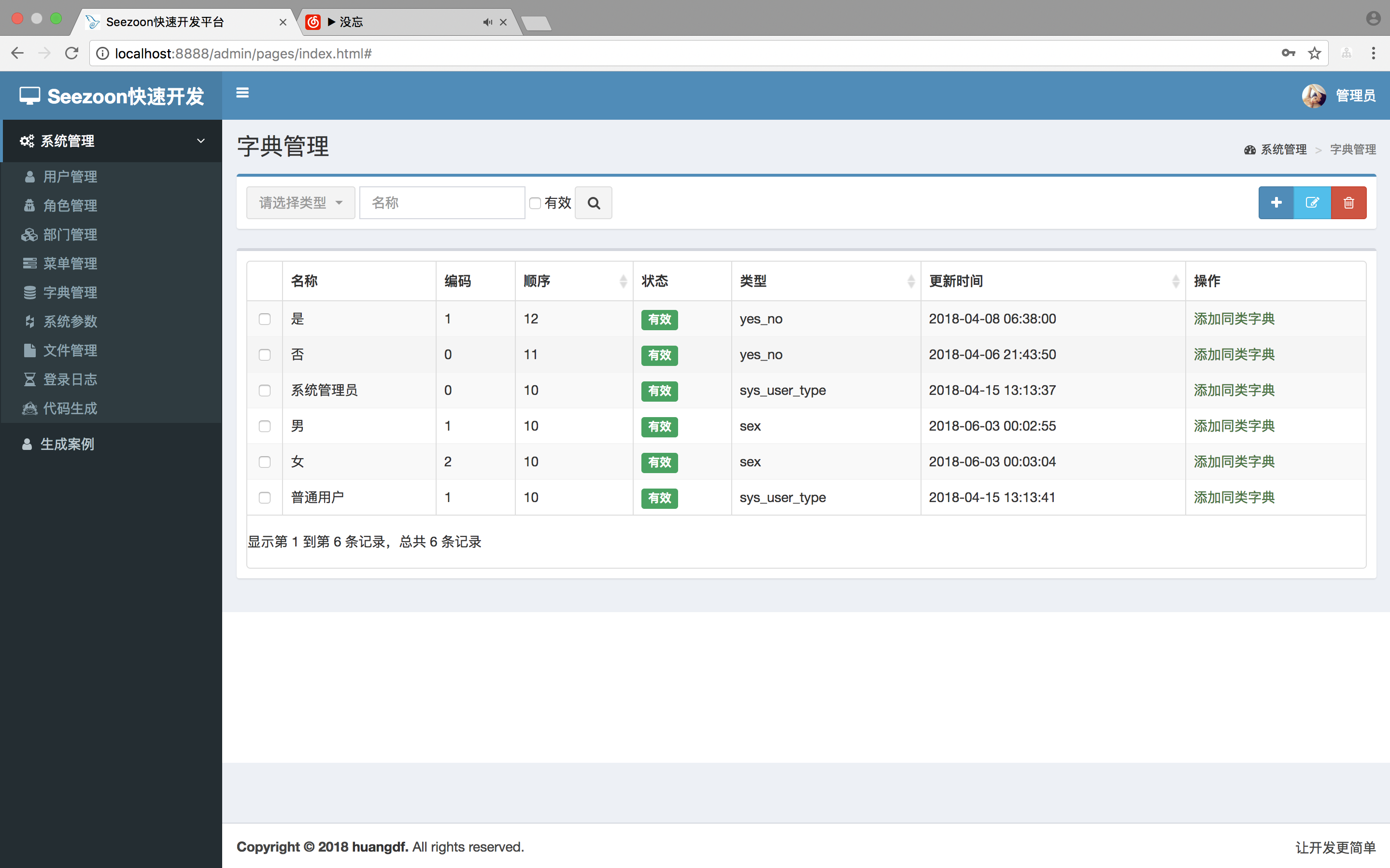Click 添加同类字典 for 是 row
The width and height of the screenshot is (1390, 868).
pos(1234,319)
